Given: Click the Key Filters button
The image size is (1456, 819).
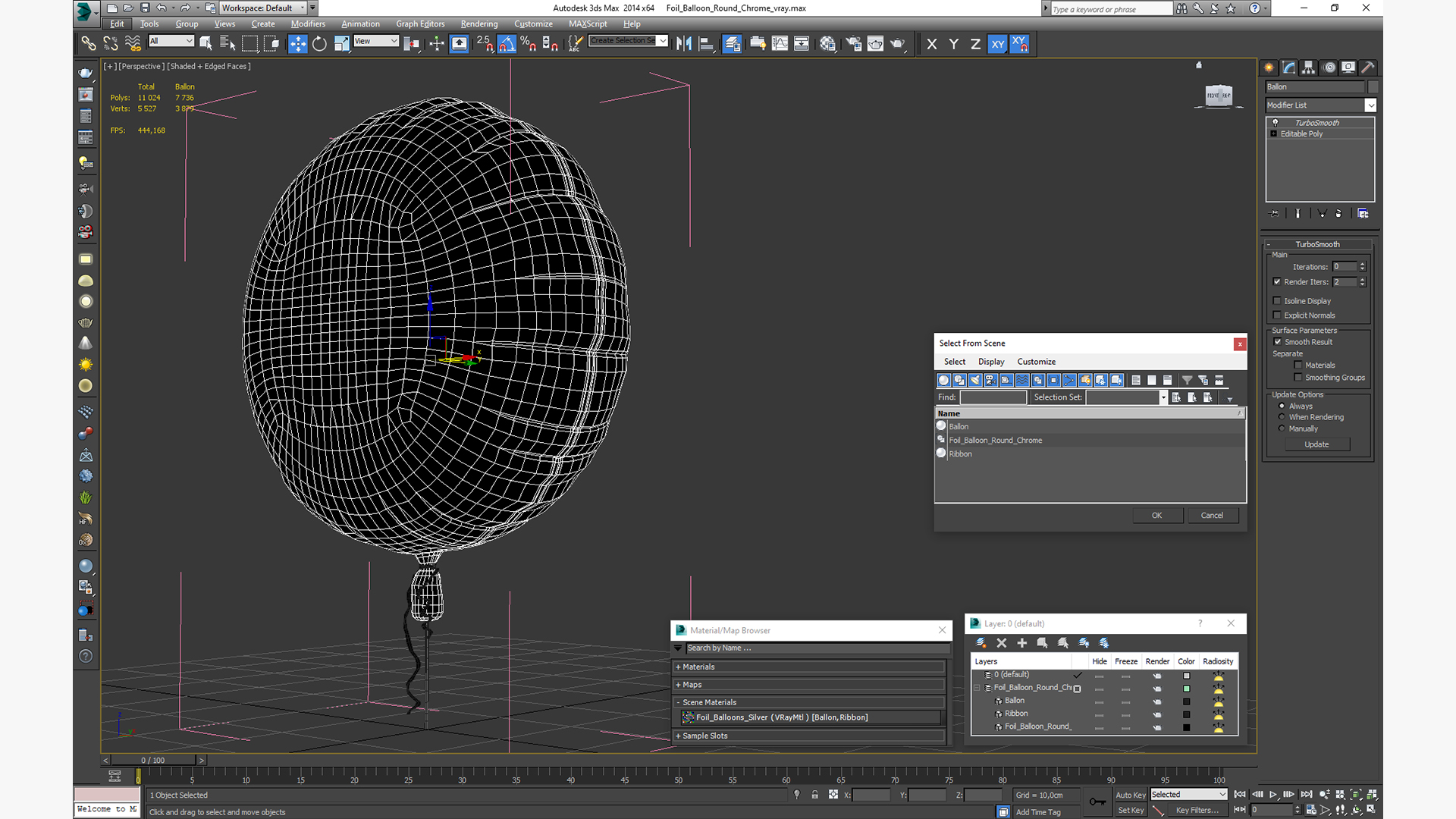Looking at the screenshot, I should pos(1197,810).
